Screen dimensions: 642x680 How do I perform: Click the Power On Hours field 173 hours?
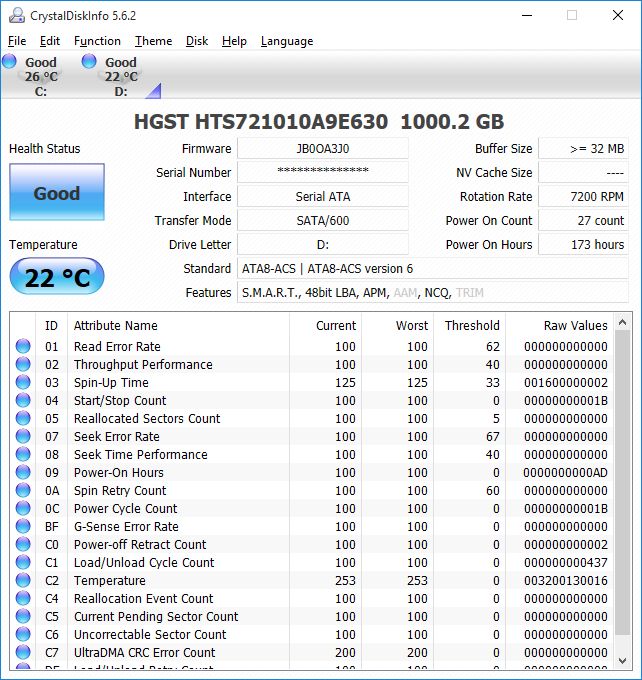click(583, 245)
